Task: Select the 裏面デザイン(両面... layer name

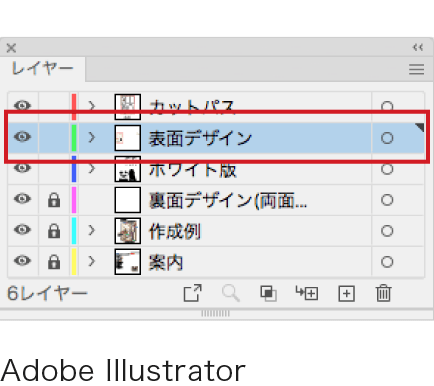Action: (228, 201)
